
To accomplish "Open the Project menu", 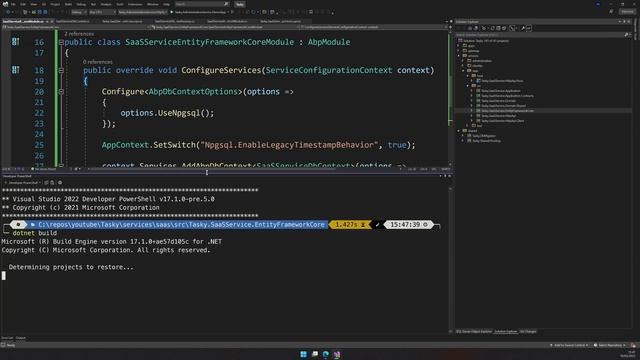I will tap(55, 4).
